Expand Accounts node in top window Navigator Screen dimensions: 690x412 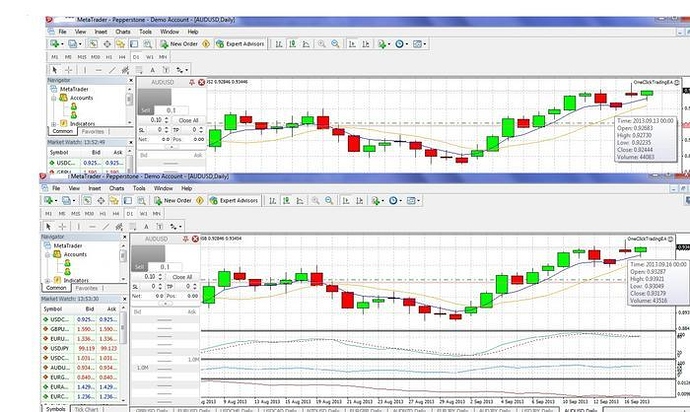click(x=54, y=98)
